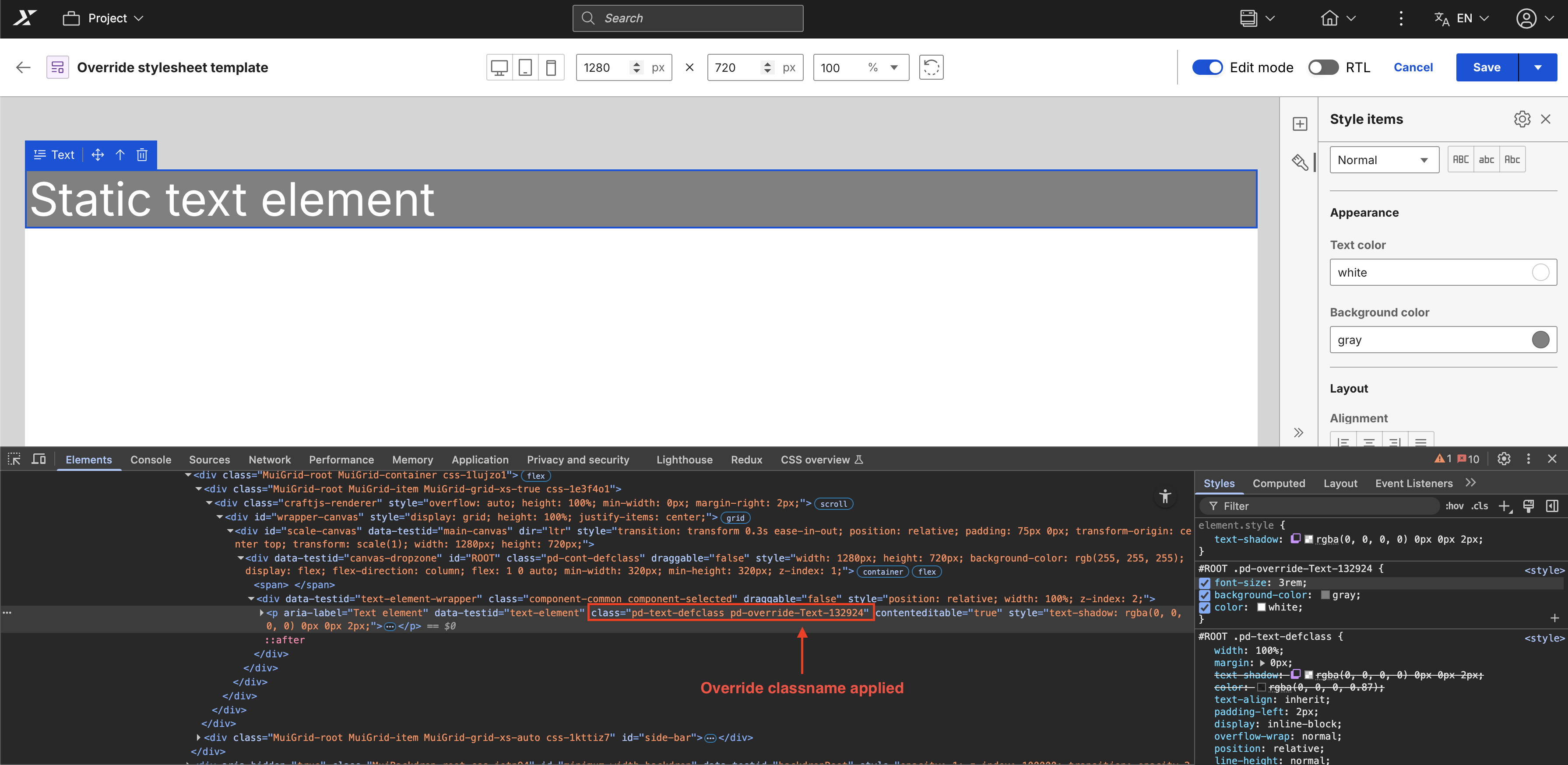
Task: Apply uppercase ABC text transform
Action: [1460, 160]
